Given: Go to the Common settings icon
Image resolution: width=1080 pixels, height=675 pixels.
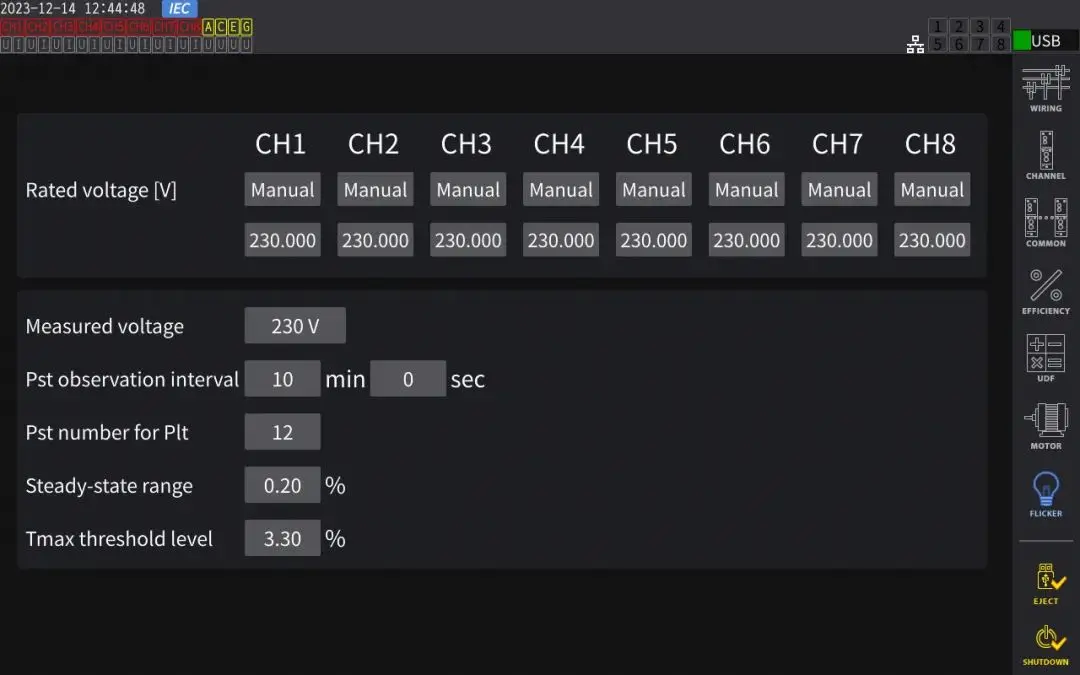Looking at the screenshot, I should tap(1046, 222).
